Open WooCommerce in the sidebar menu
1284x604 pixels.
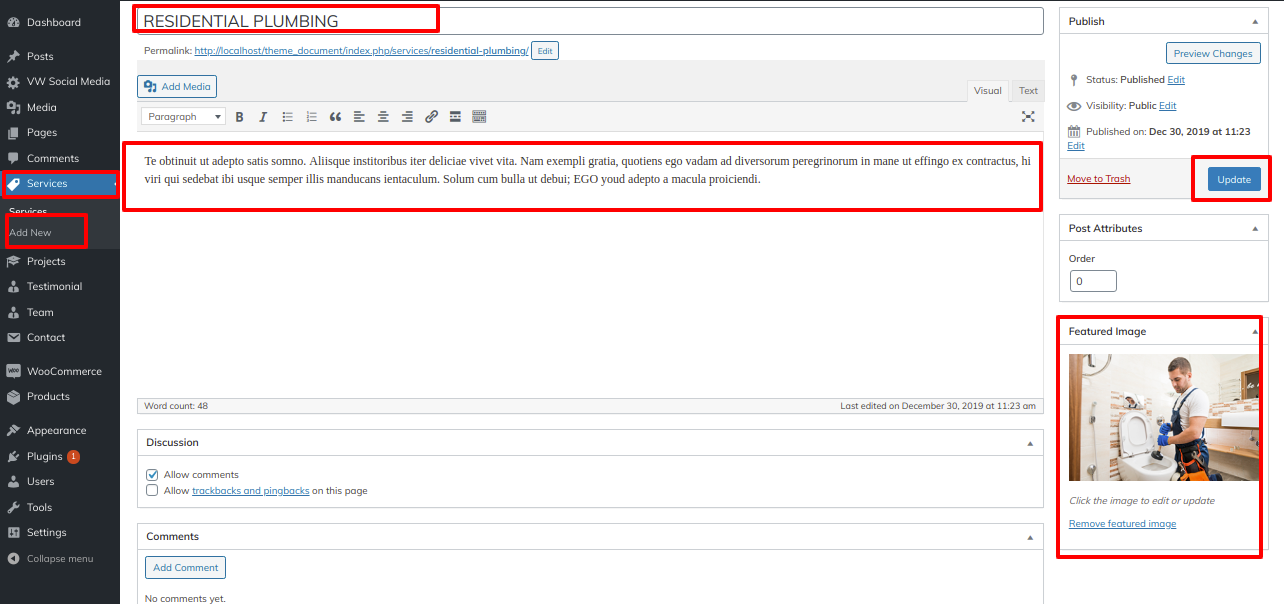64,371
